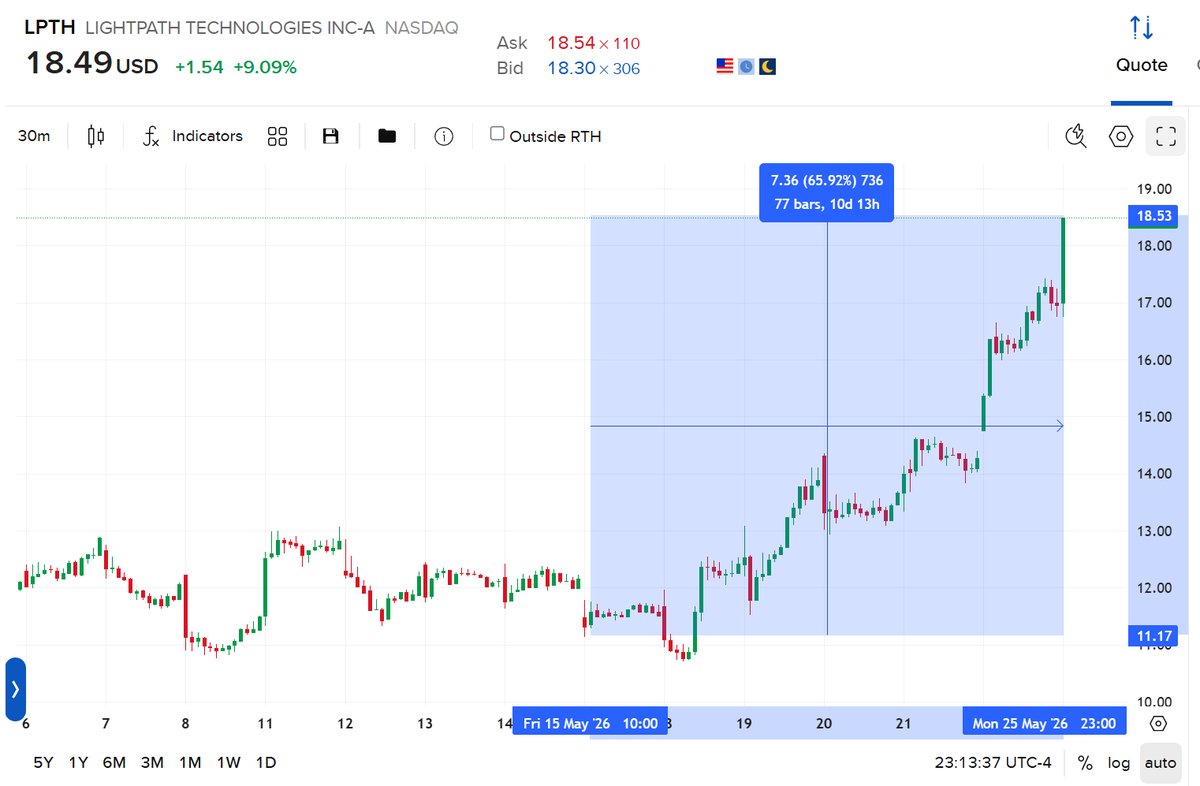
Task: Select the 1Y time range
Action: (78, 762)
